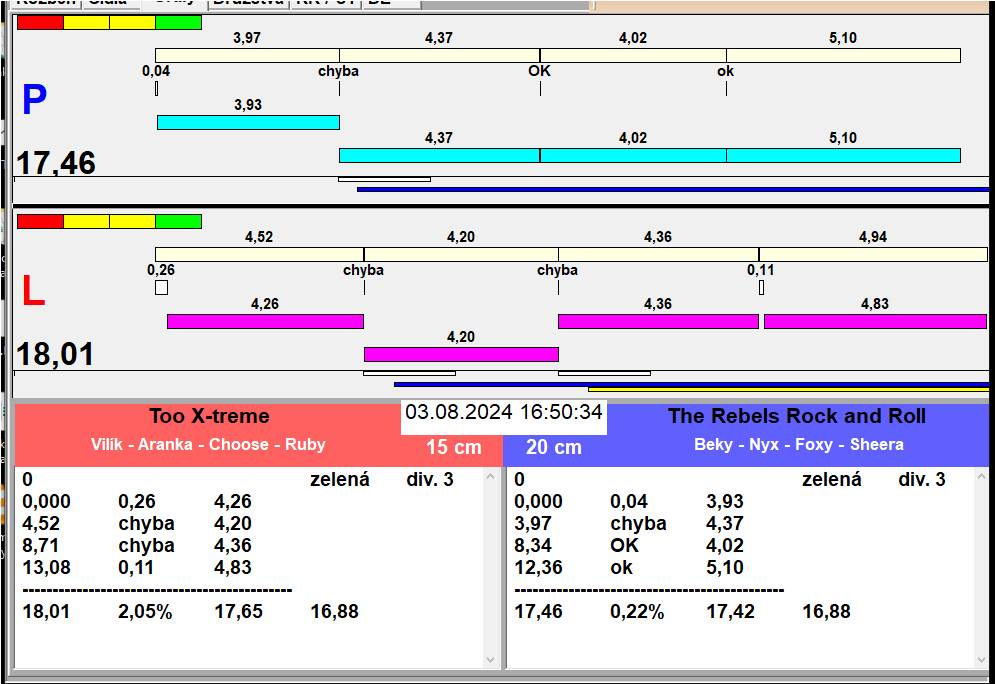995x684 pixels.
Task: Select the cyan bar labeled 4,02
Action: tap(633, 155)
